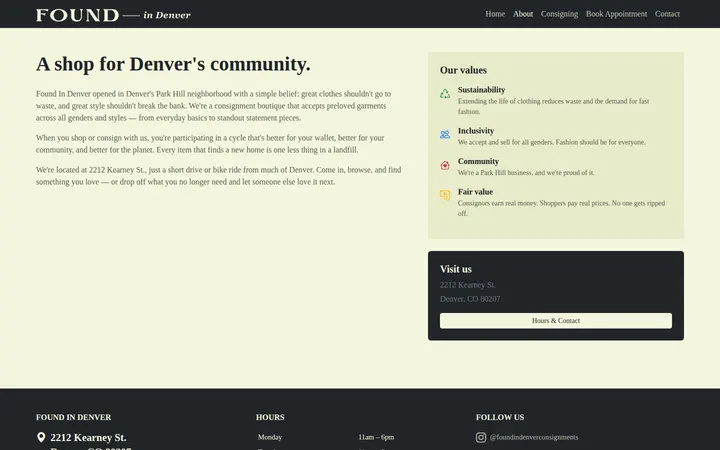Screen dimensions: 720x450
Task: Click the 11am – 6pm hours value
Action: pyautogui.click(x=376, y=437)
